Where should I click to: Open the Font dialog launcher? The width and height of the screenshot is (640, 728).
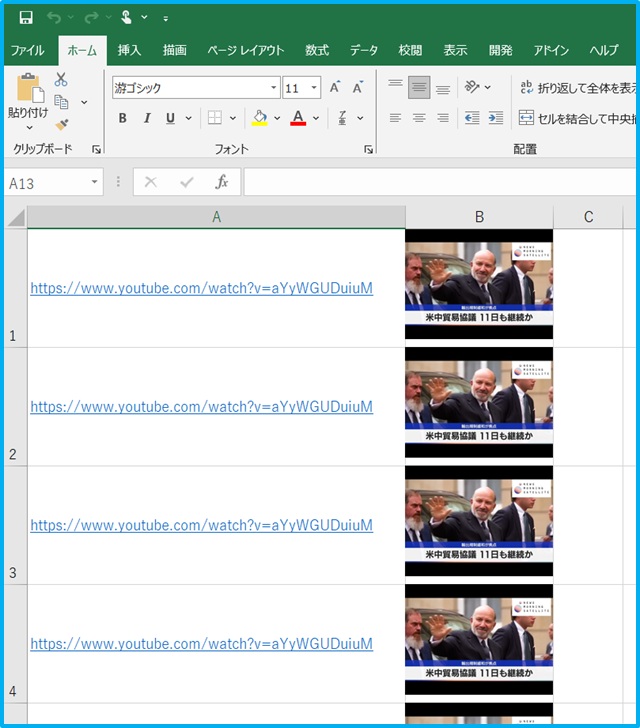368,149
